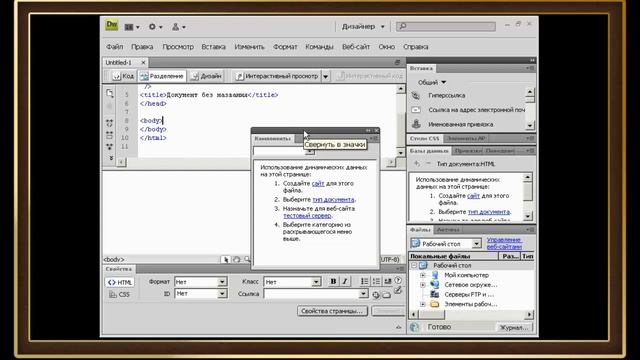This screenshot has height=360, width=640.
Task: Select the Untitled-1 document tab
Action: (119, 62)
